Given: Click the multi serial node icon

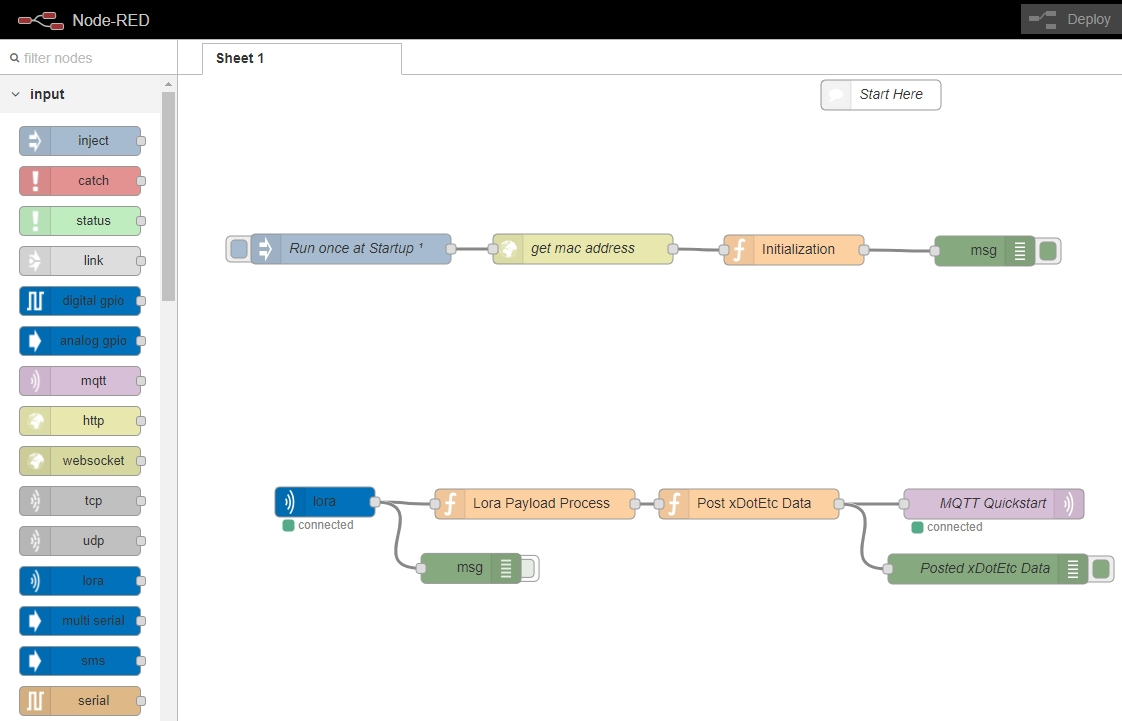Looking at the screenshot, I should click(x=35, y=622).
